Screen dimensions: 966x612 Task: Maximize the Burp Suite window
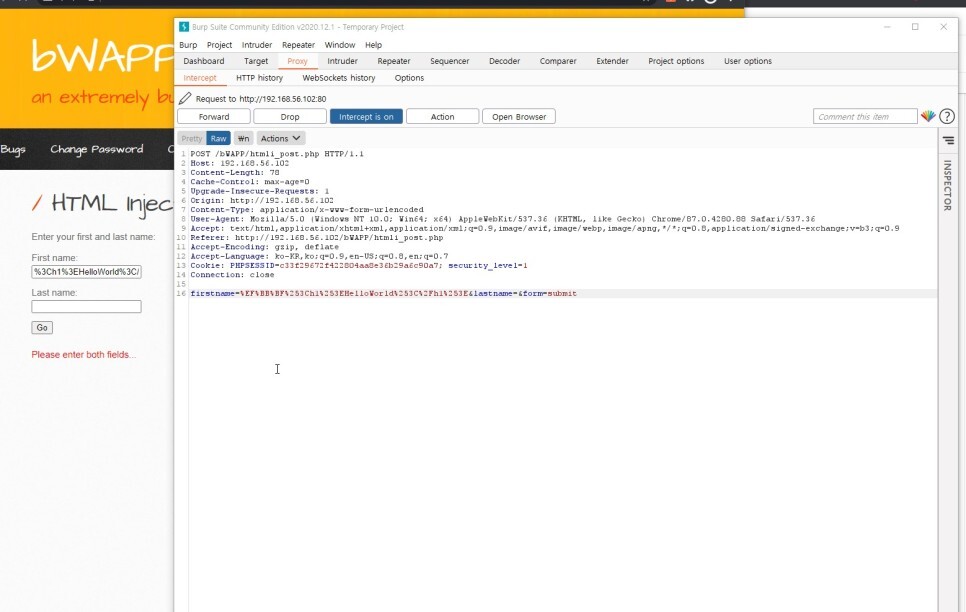pos(915,27)
